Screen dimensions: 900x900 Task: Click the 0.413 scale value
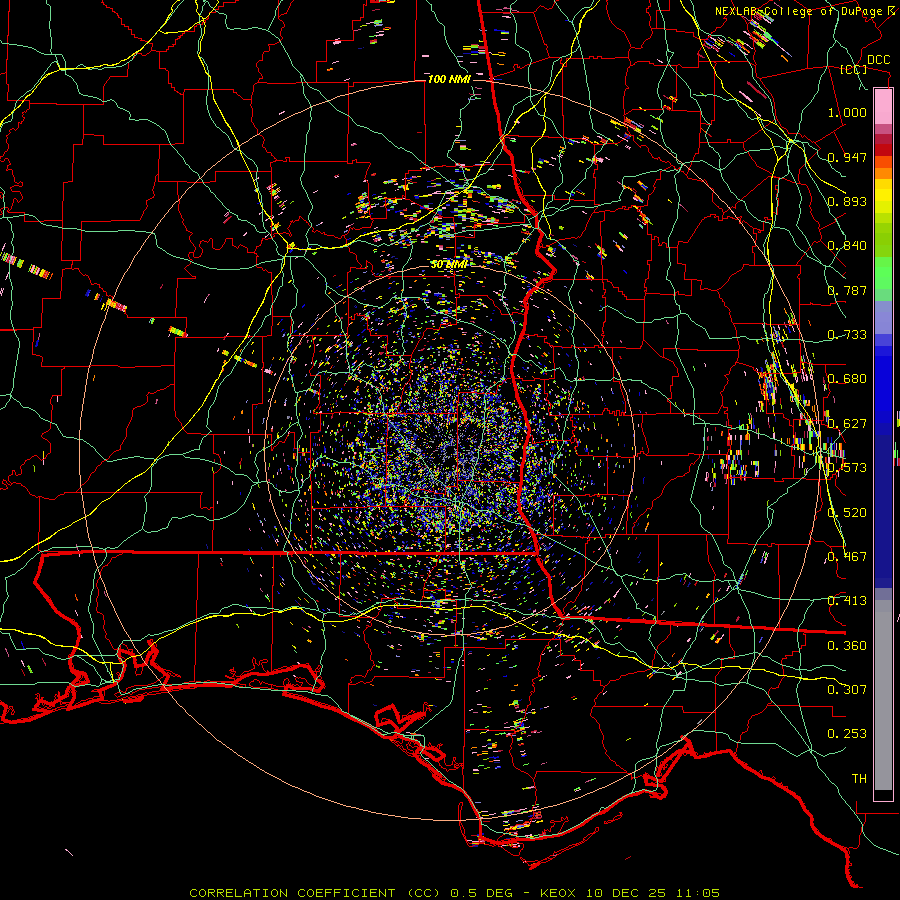847,601
